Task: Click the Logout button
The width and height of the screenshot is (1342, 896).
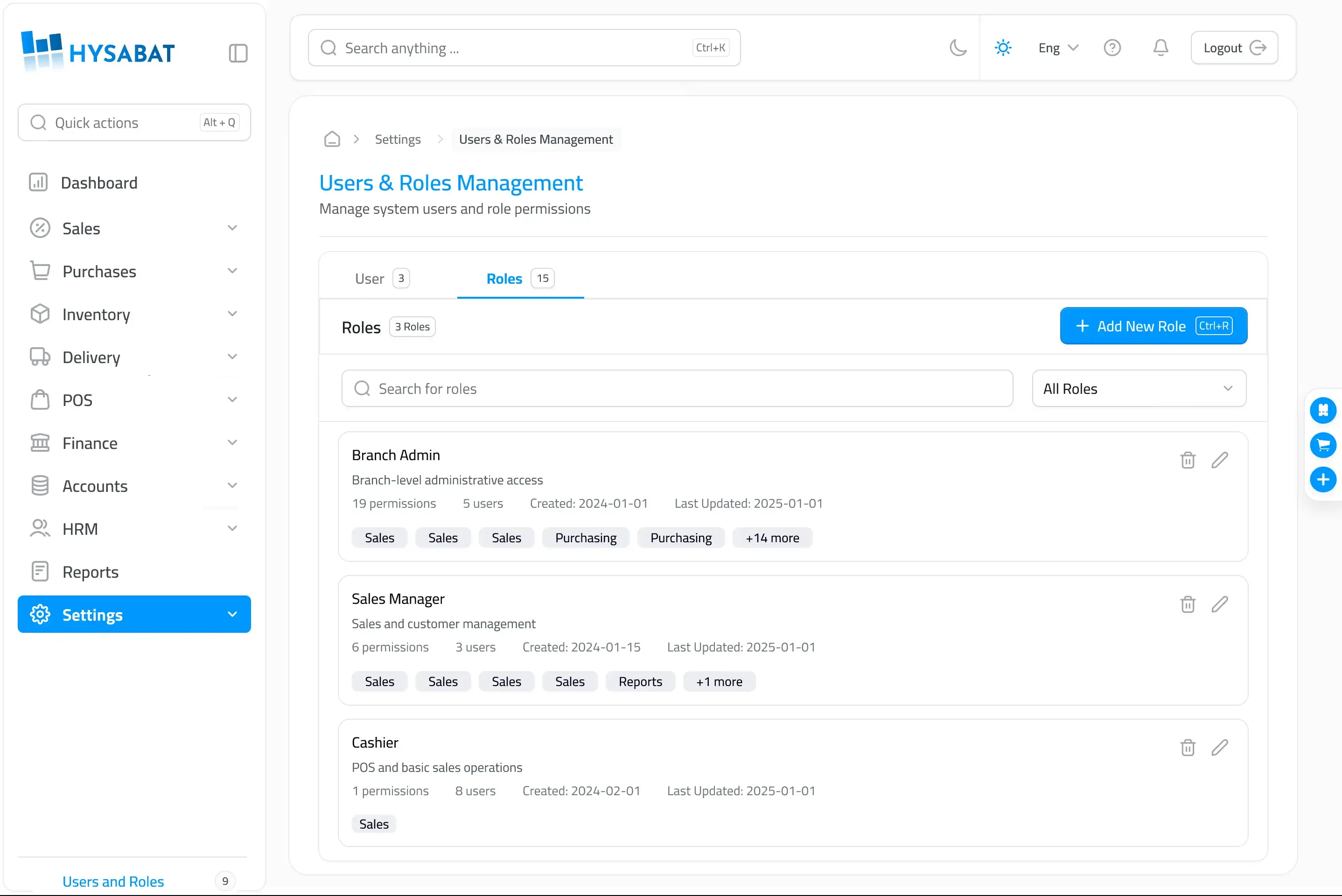Action: pyautogui.click(x=1234, y=48)
